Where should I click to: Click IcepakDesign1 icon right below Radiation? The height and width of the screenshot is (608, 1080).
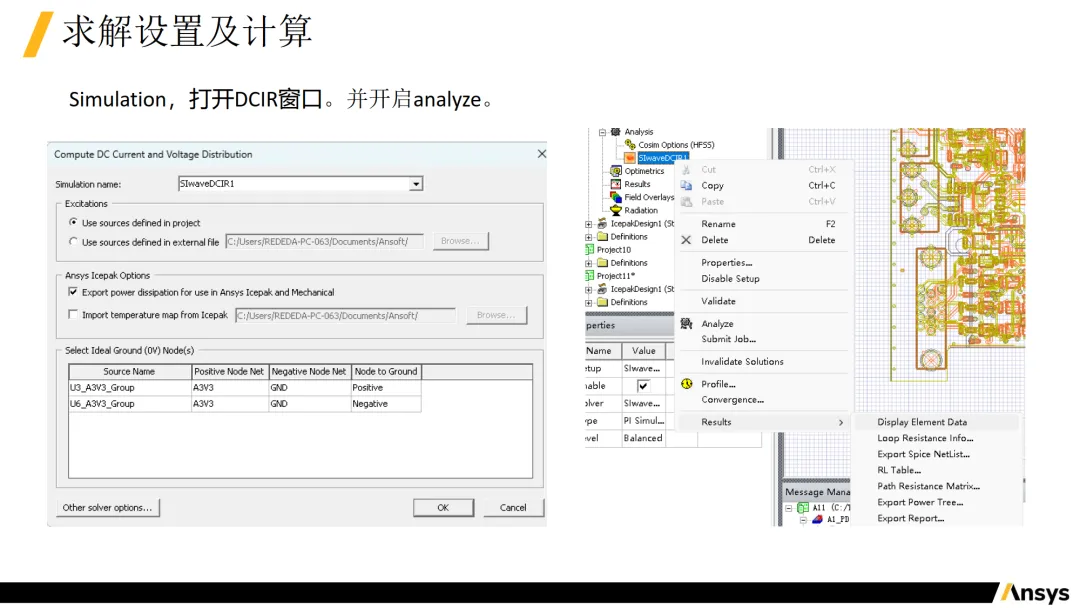602,223
